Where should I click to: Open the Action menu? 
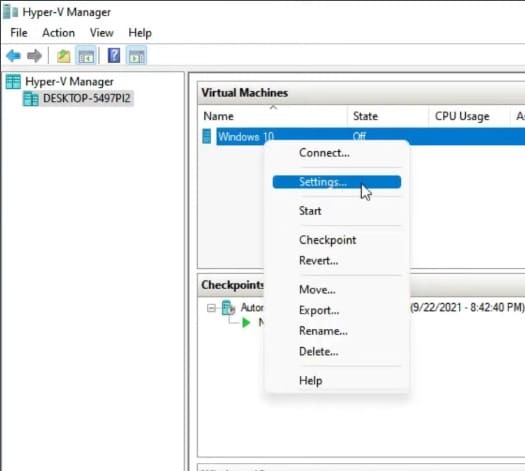tap(59, 33)
